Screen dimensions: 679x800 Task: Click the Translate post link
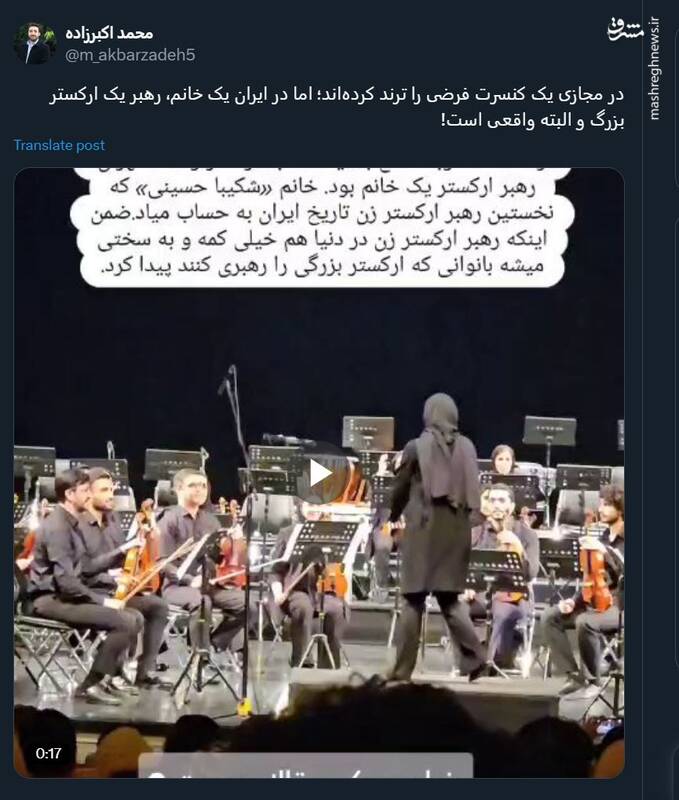coord(59,145)
